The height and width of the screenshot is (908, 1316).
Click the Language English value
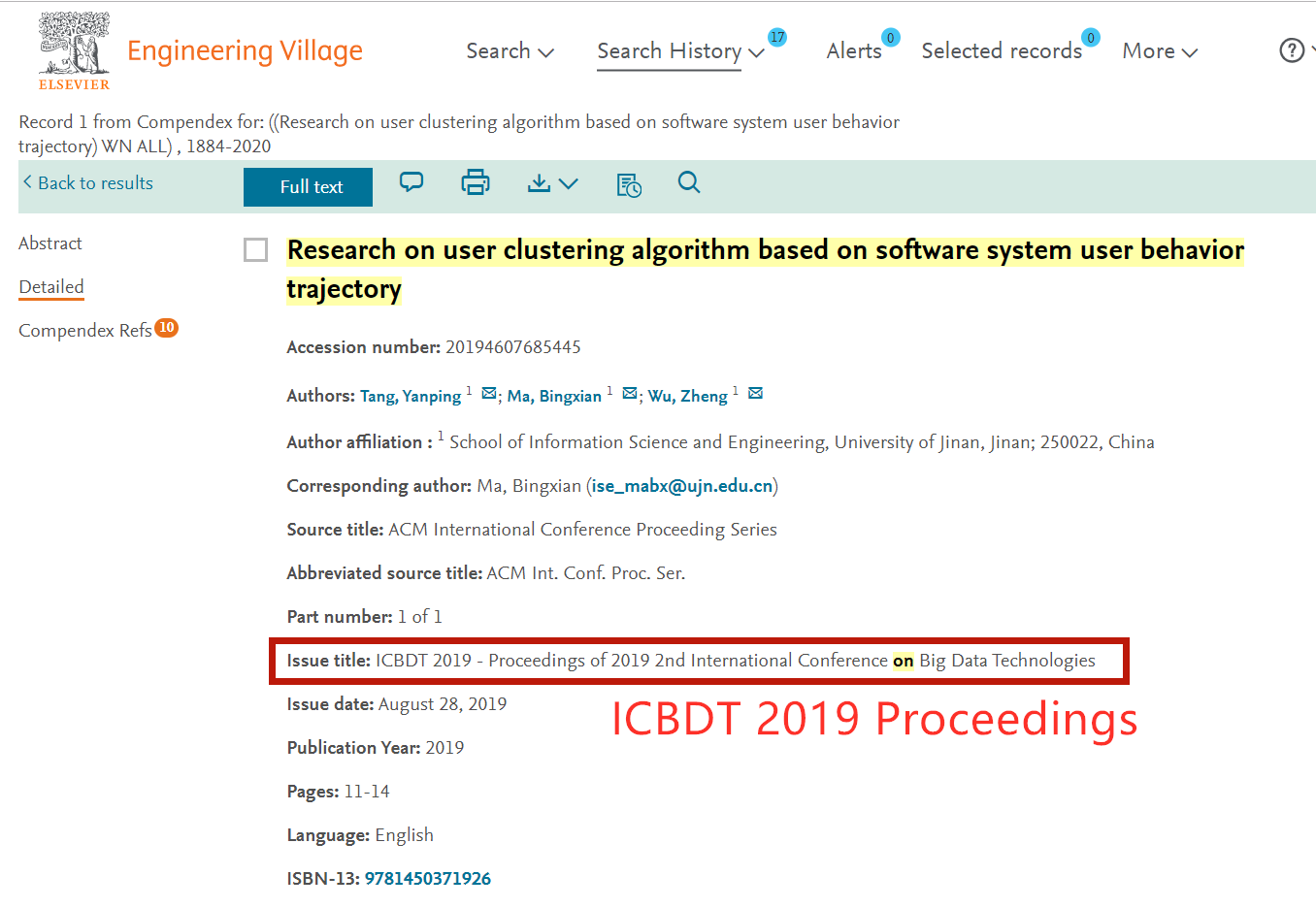click(405, 835)
